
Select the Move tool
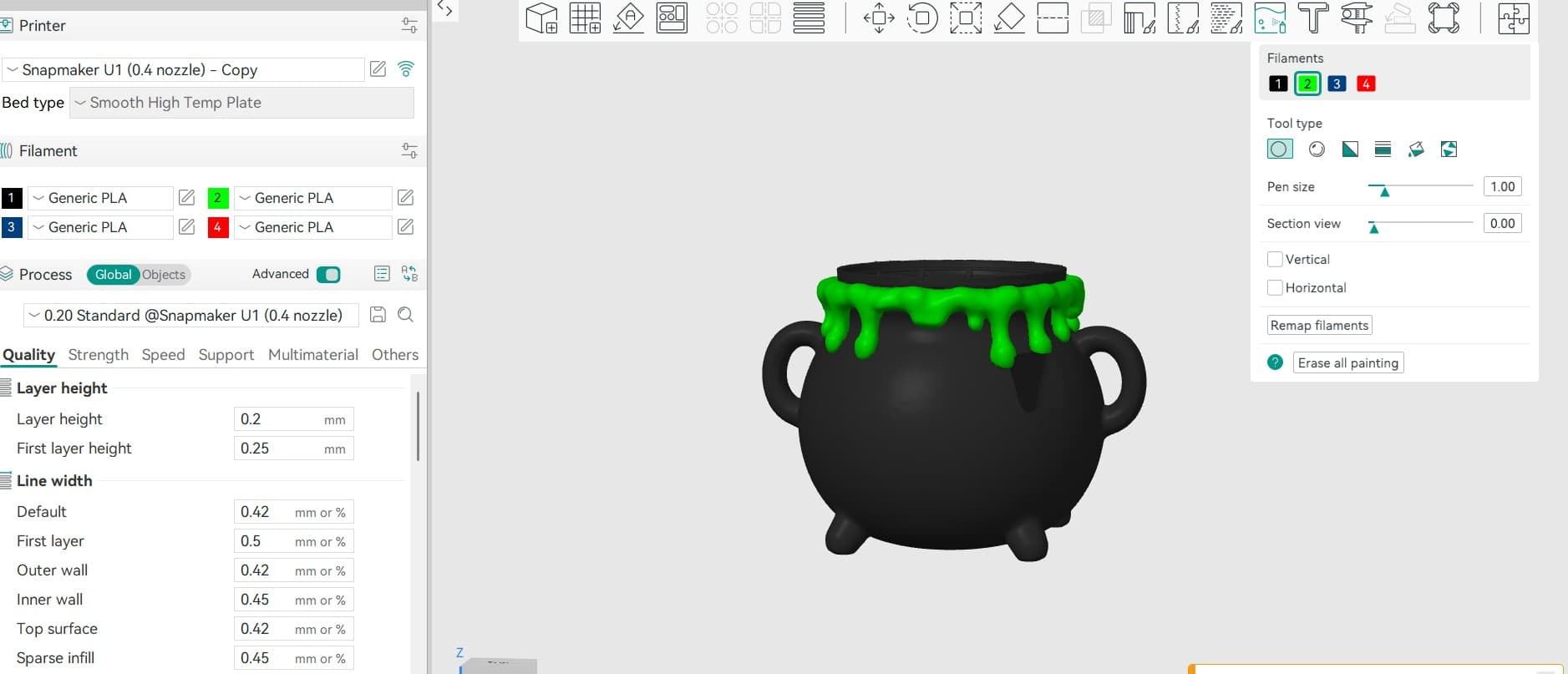coord(879,18)
